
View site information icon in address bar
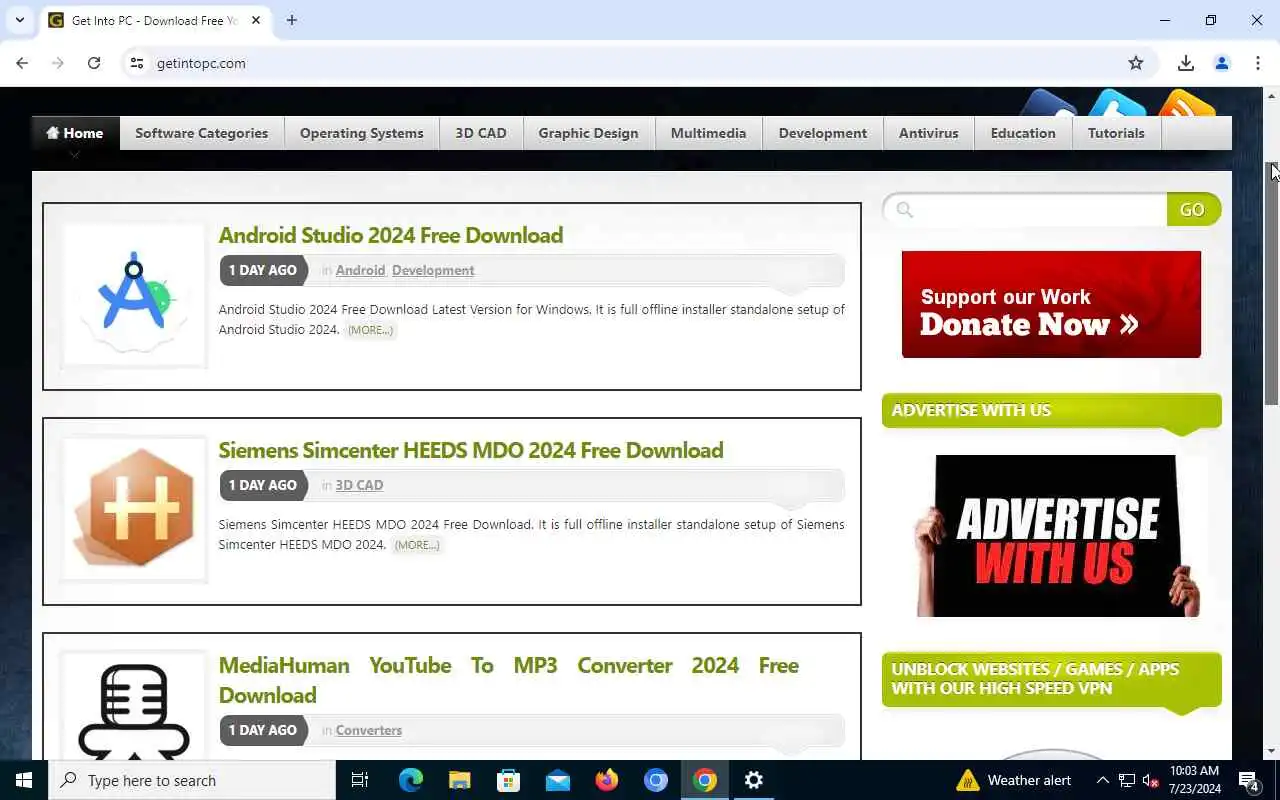click(x=137, y=63)
